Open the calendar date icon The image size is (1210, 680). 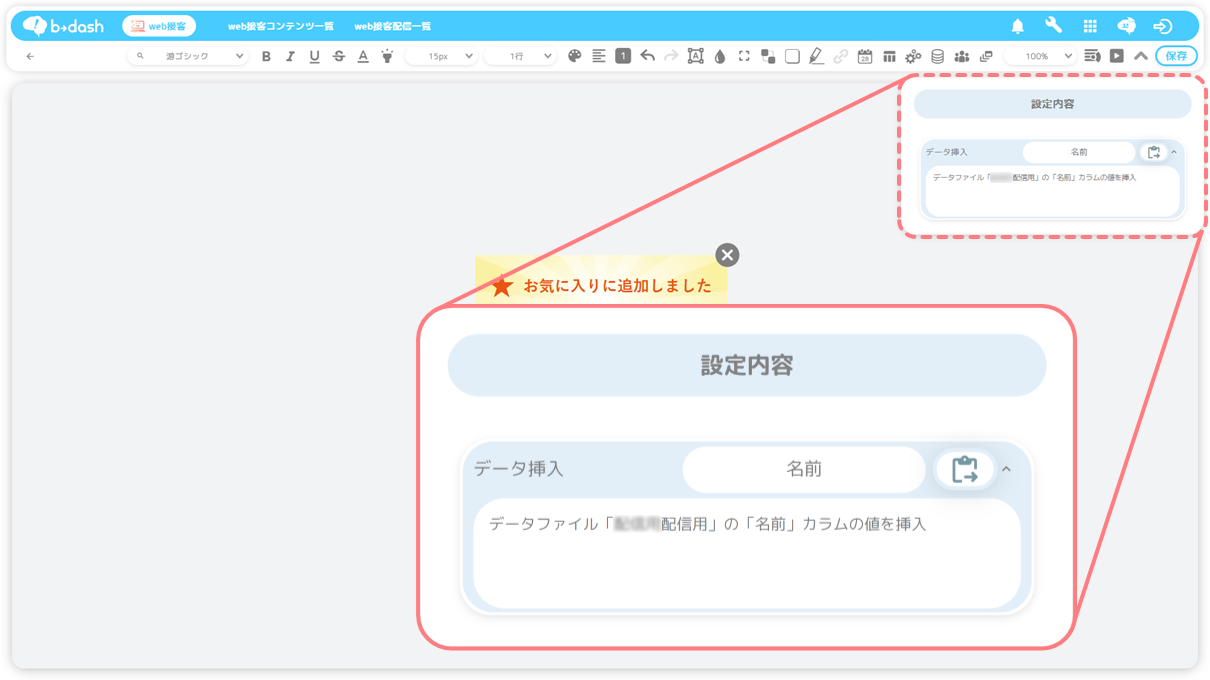865,57
